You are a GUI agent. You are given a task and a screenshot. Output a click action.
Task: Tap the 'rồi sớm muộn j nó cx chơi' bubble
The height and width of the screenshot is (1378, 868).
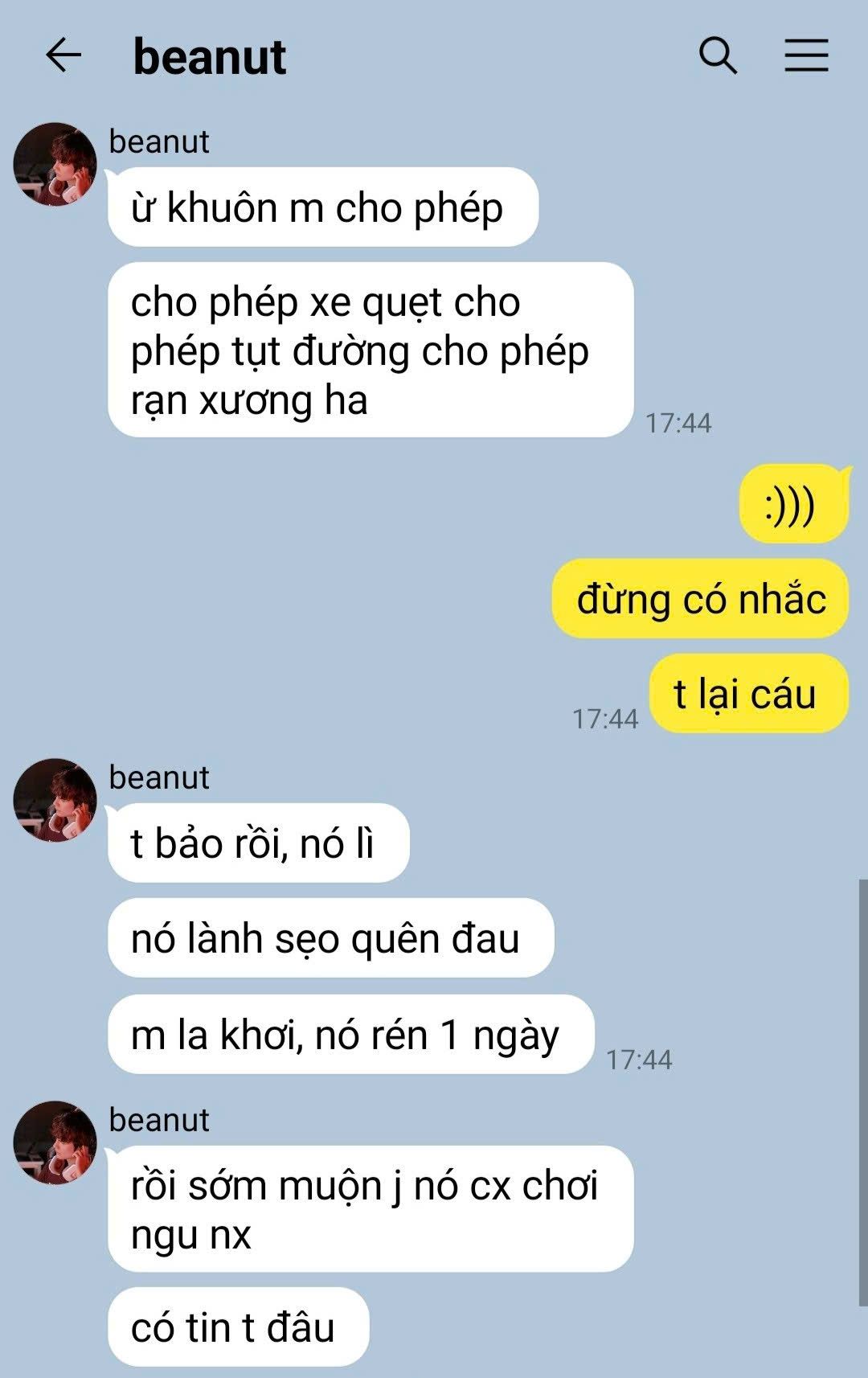(x=371, y=1208)
